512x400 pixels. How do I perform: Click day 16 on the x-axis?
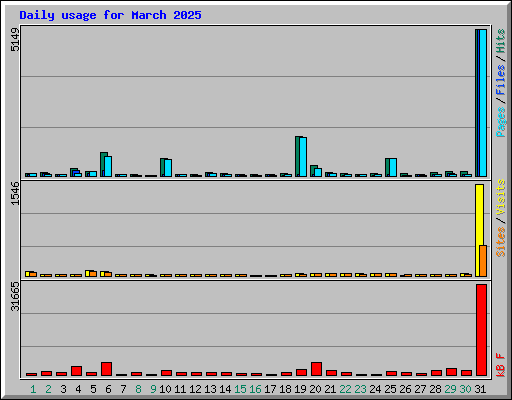point(255,389)
